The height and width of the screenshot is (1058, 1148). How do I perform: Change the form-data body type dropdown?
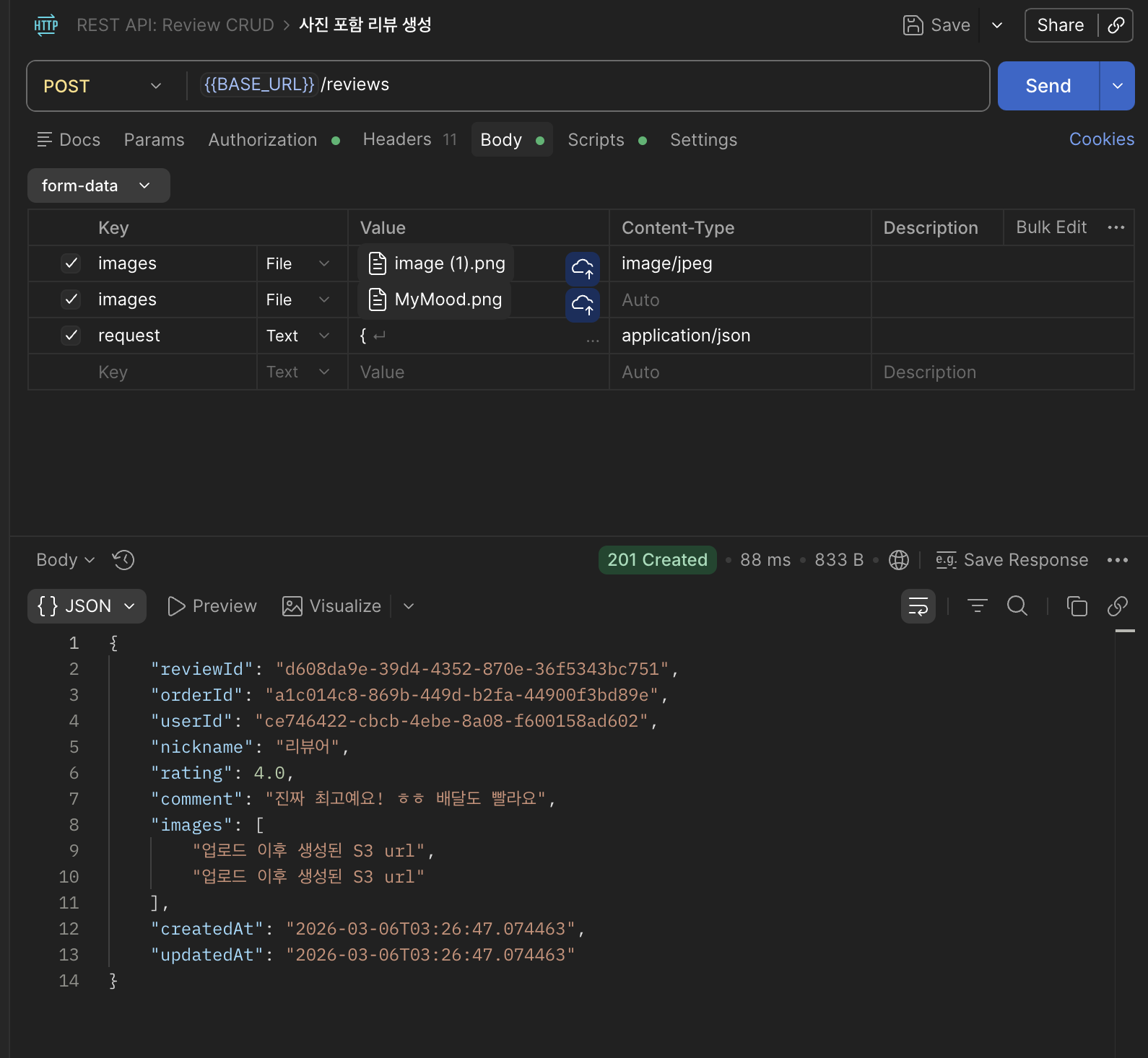[x=99, y=185]
